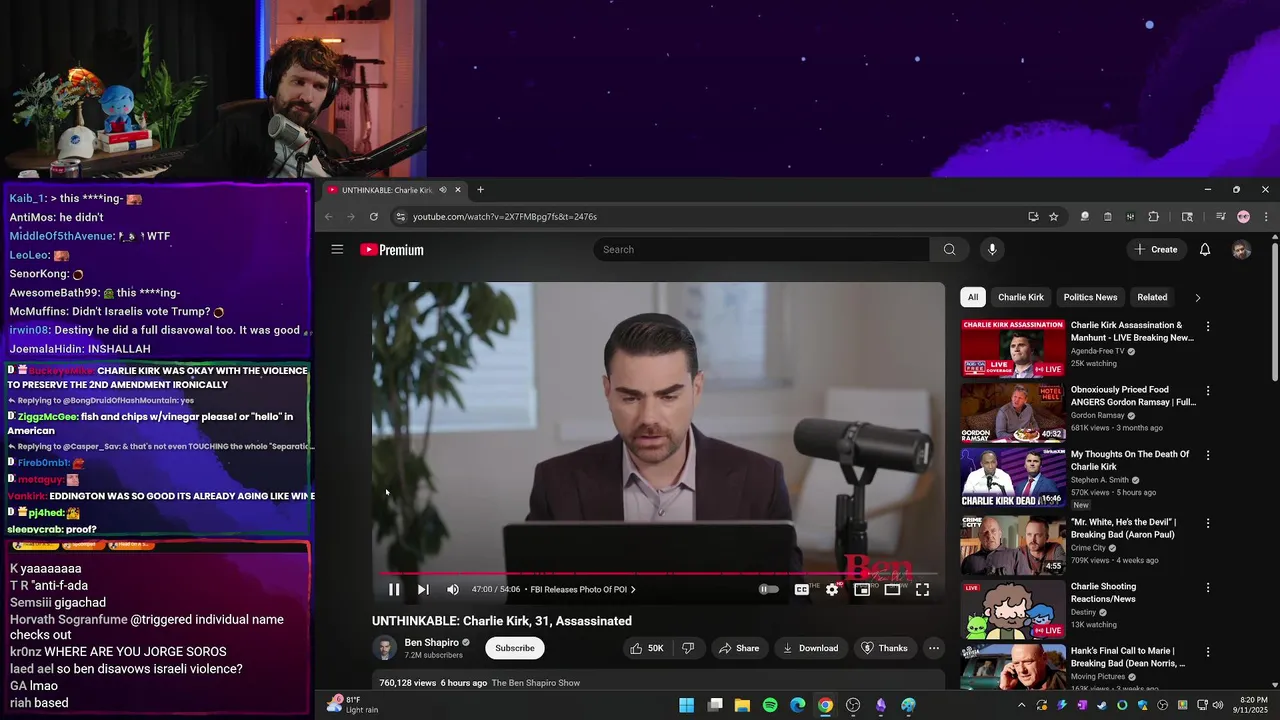Bookmark this page with the star
1280x720 pixels.
click(x=1053, y=217)
